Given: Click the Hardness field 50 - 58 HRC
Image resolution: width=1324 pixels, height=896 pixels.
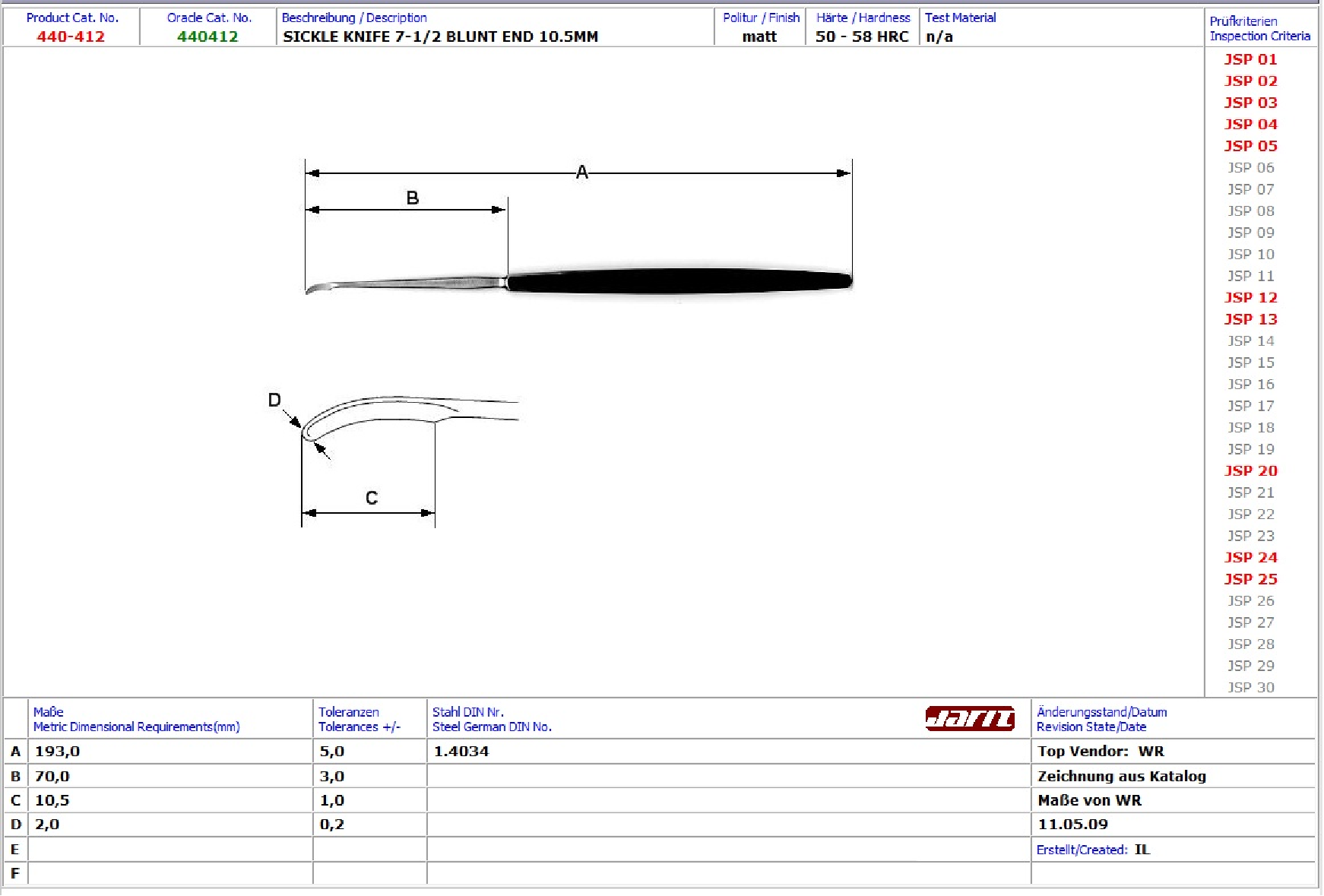Looking at the screenshot, I should click(861, 36).
